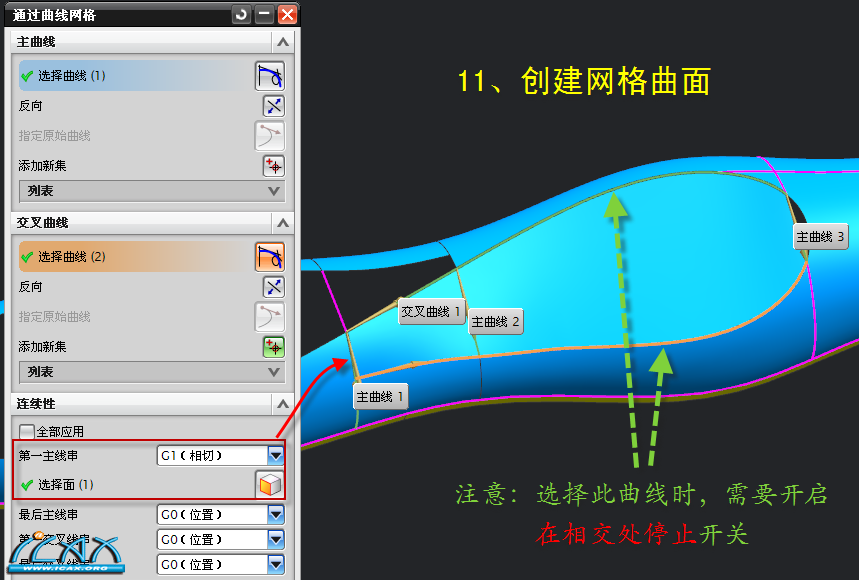Click the 交叉曲线 1 label in viewport

[x=431, y=311]
